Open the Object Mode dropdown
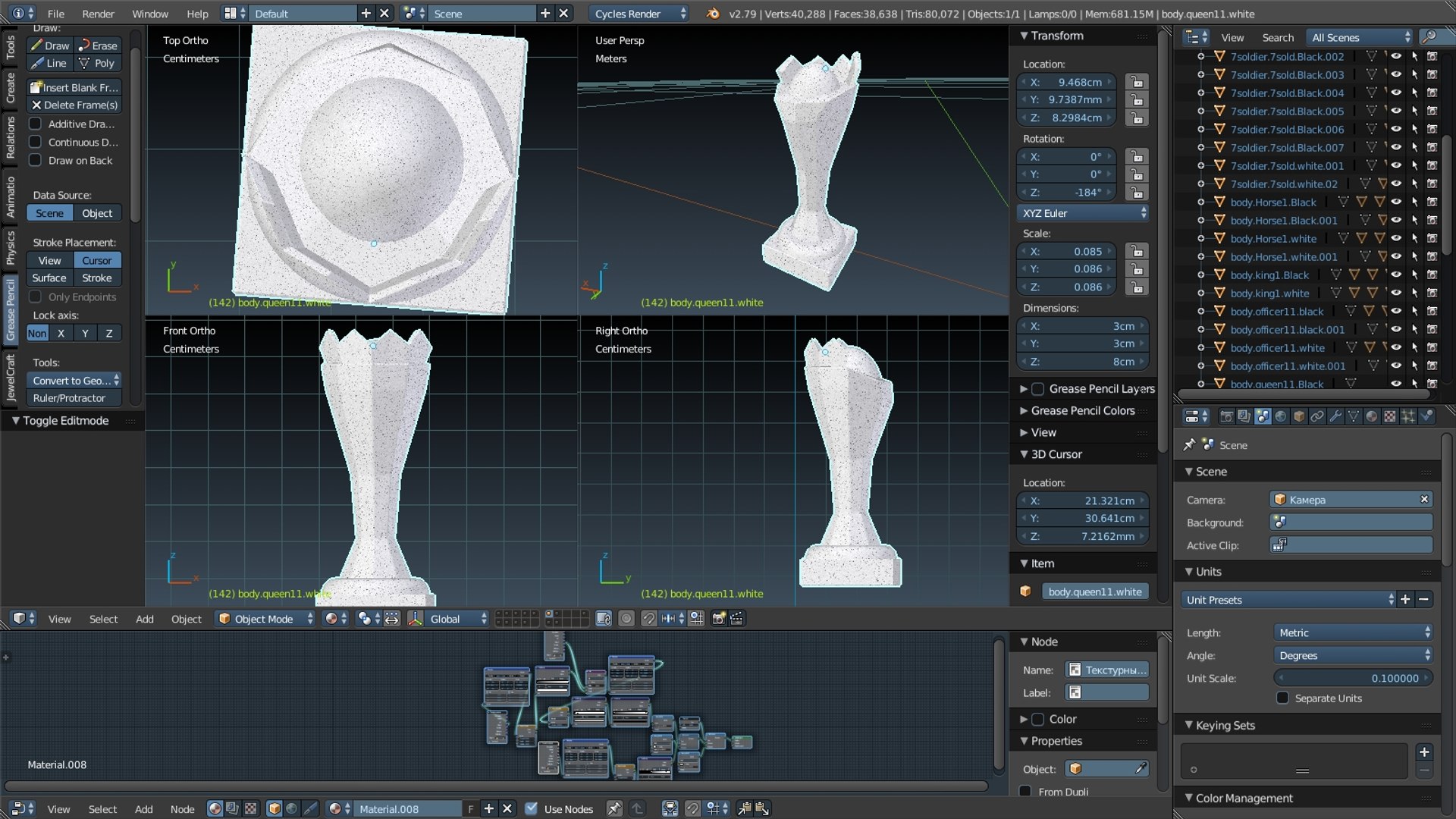This screenshot has height=819, width=1456. (265, 619)
